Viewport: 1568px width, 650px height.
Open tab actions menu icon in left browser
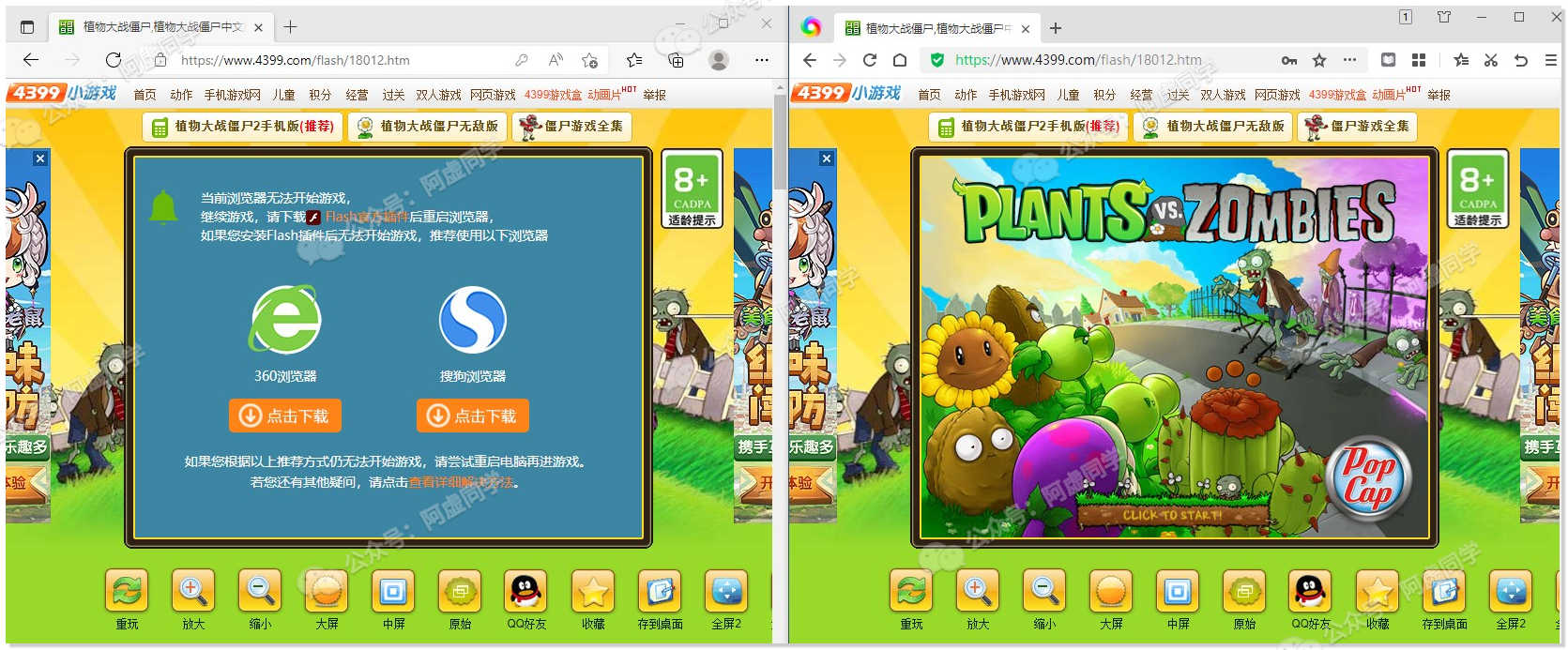click(27, 27)
